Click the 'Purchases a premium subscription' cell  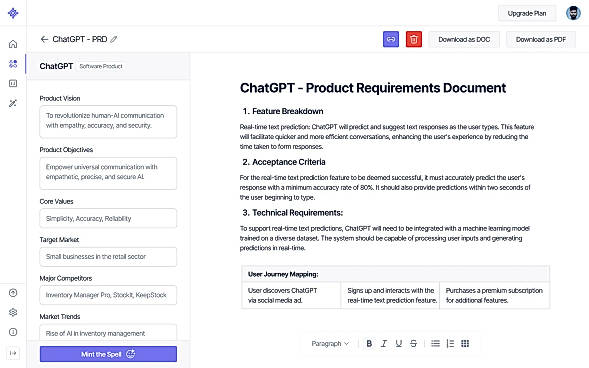pyautogui.click(x=494, y=295)
